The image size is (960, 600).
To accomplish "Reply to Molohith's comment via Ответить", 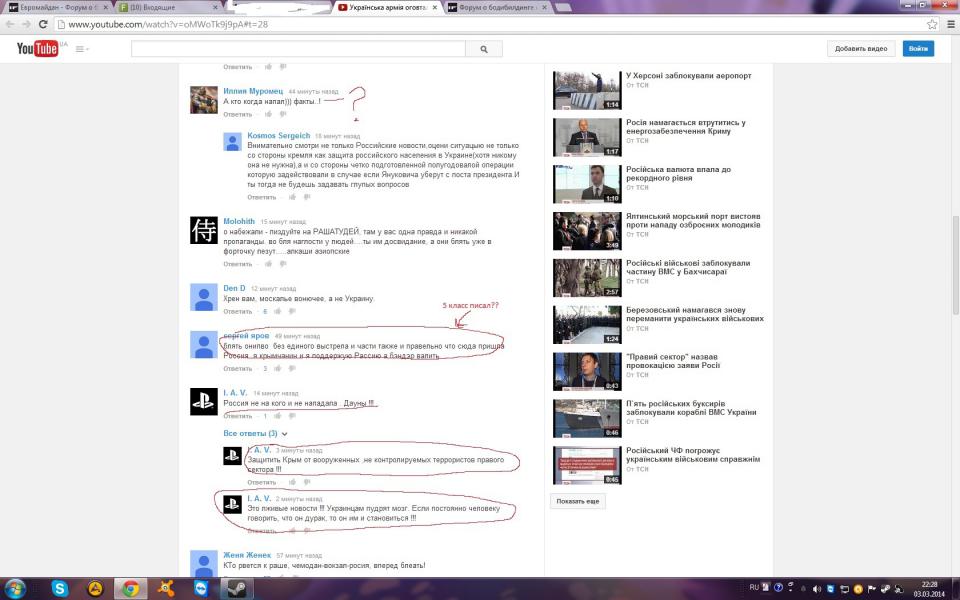I will tap(238, 264).
